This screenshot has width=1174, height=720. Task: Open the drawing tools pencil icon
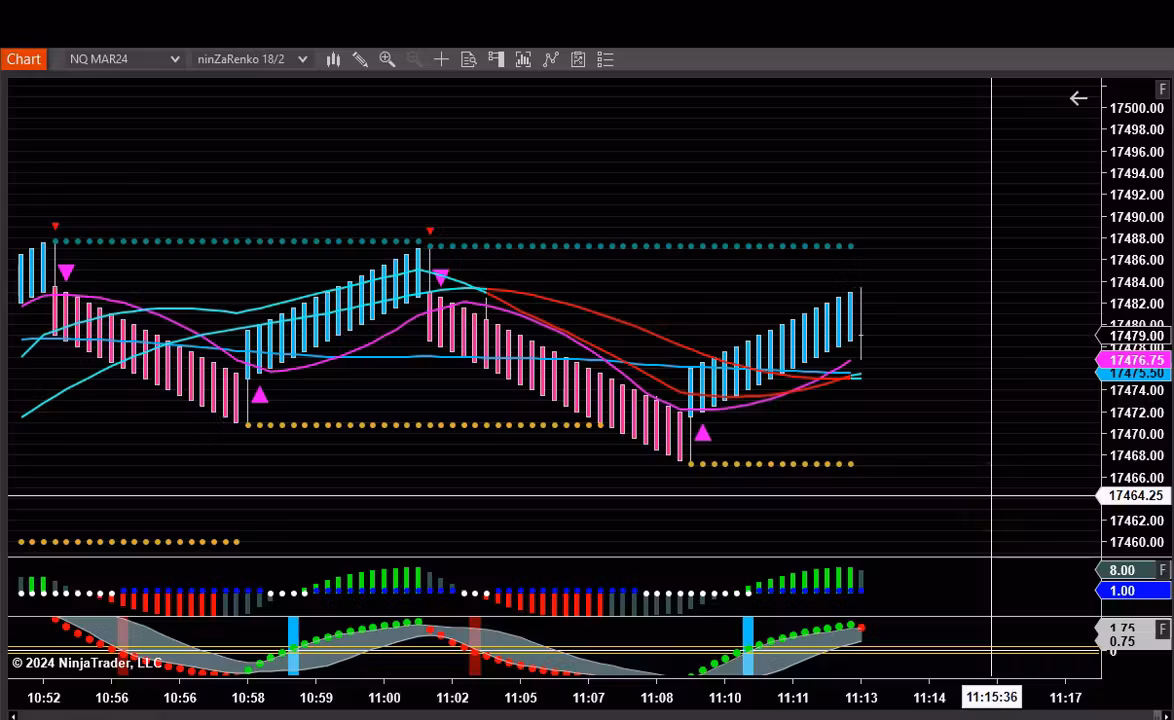360,59
